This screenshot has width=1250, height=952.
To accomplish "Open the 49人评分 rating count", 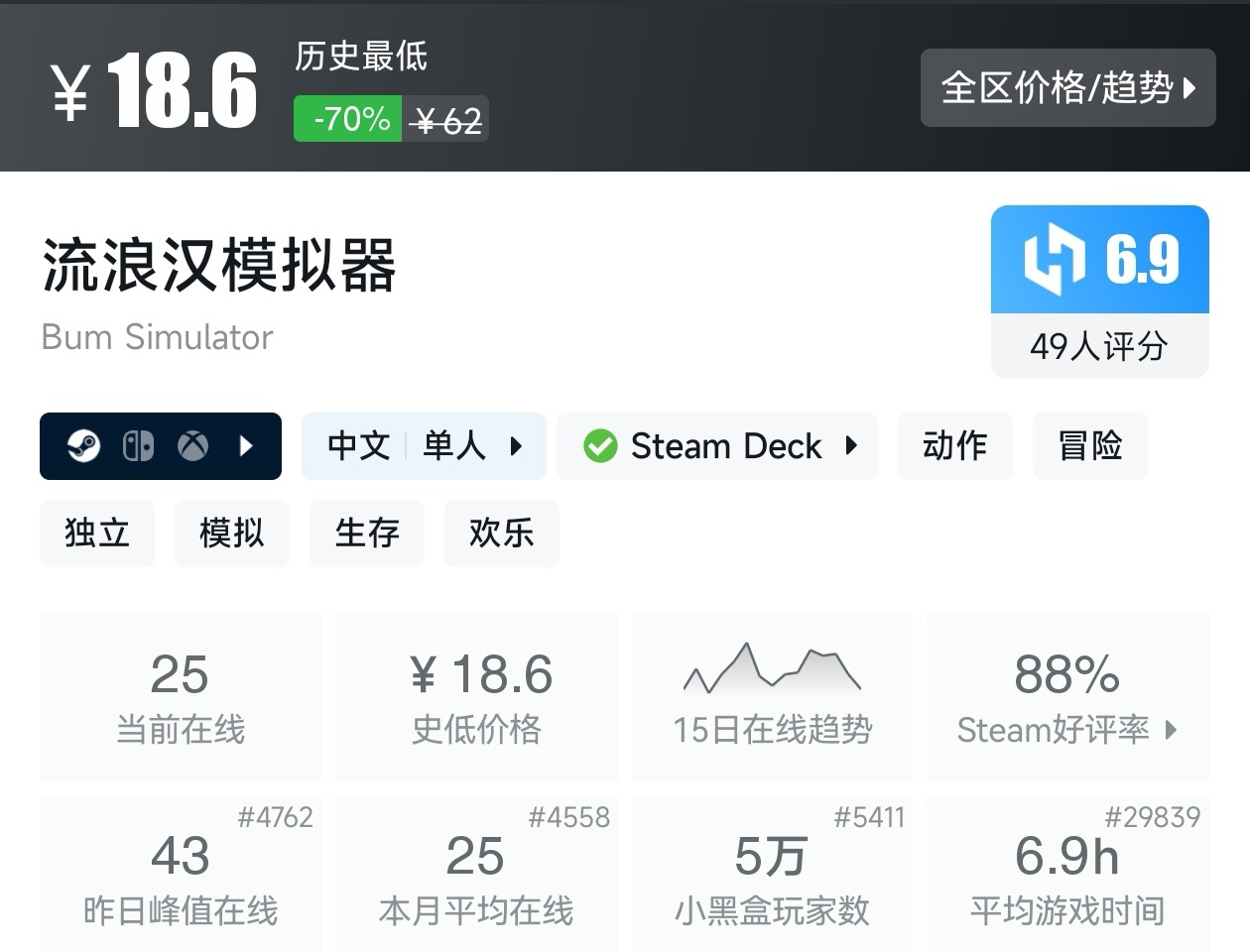I will [x=1099, y=346].
